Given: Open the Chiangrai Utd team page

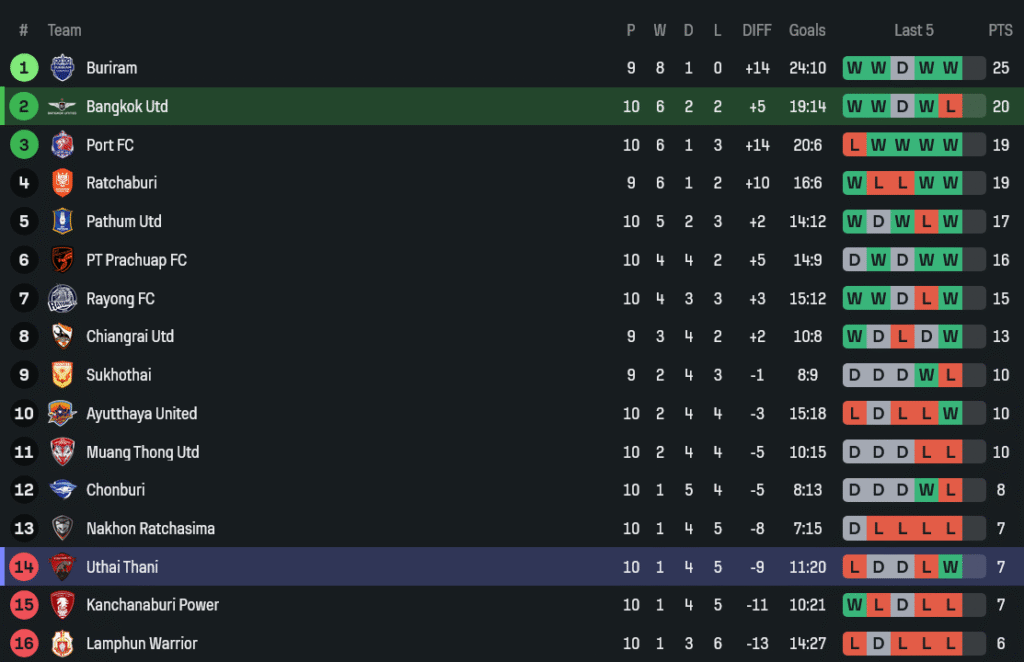Looking at the screenshot, I should 130,337.
